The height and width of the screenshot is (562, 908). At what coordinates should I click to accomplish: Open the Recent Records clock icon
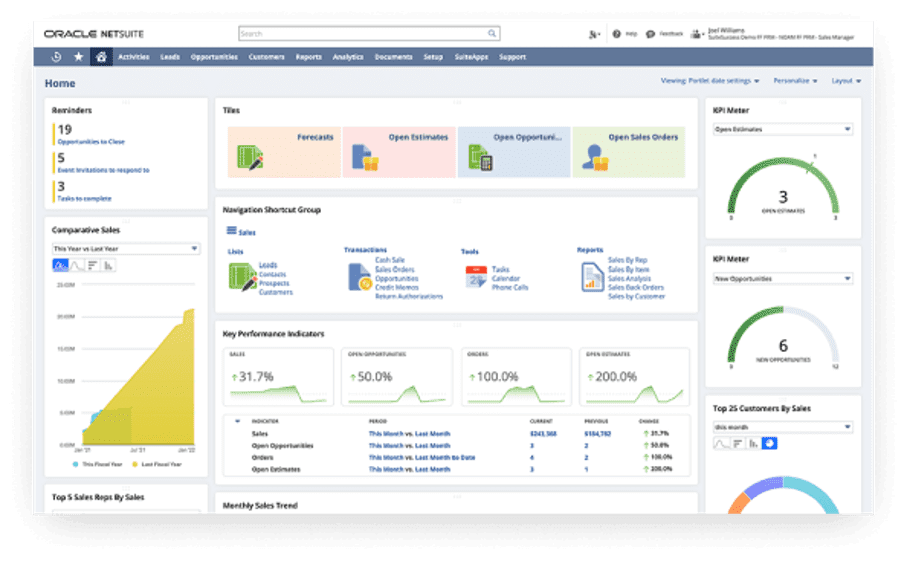[56, 57]
